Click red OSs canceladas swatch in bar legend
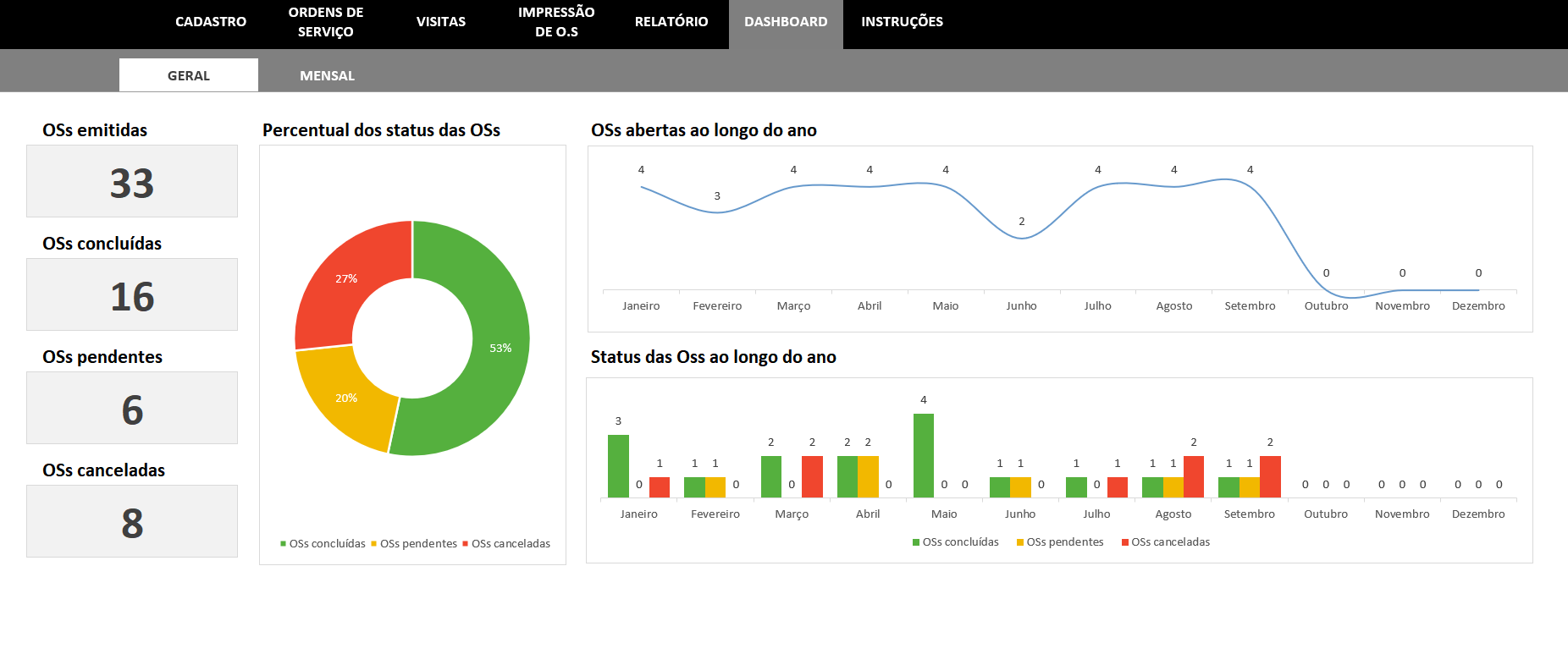This screenshot has width=1568, height=654. 1125,542
